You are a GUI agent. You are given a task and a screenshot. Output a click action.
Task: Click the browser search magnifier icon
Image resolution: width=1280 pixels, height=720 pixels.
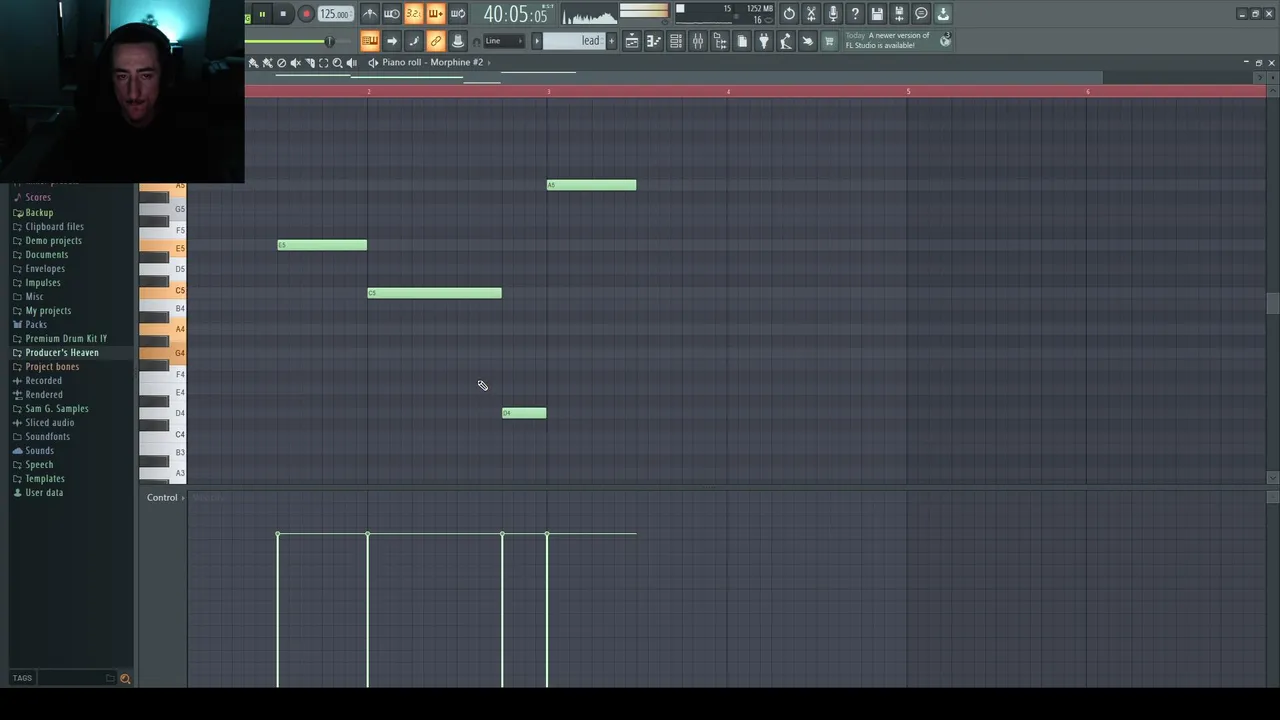click(125, 678)
